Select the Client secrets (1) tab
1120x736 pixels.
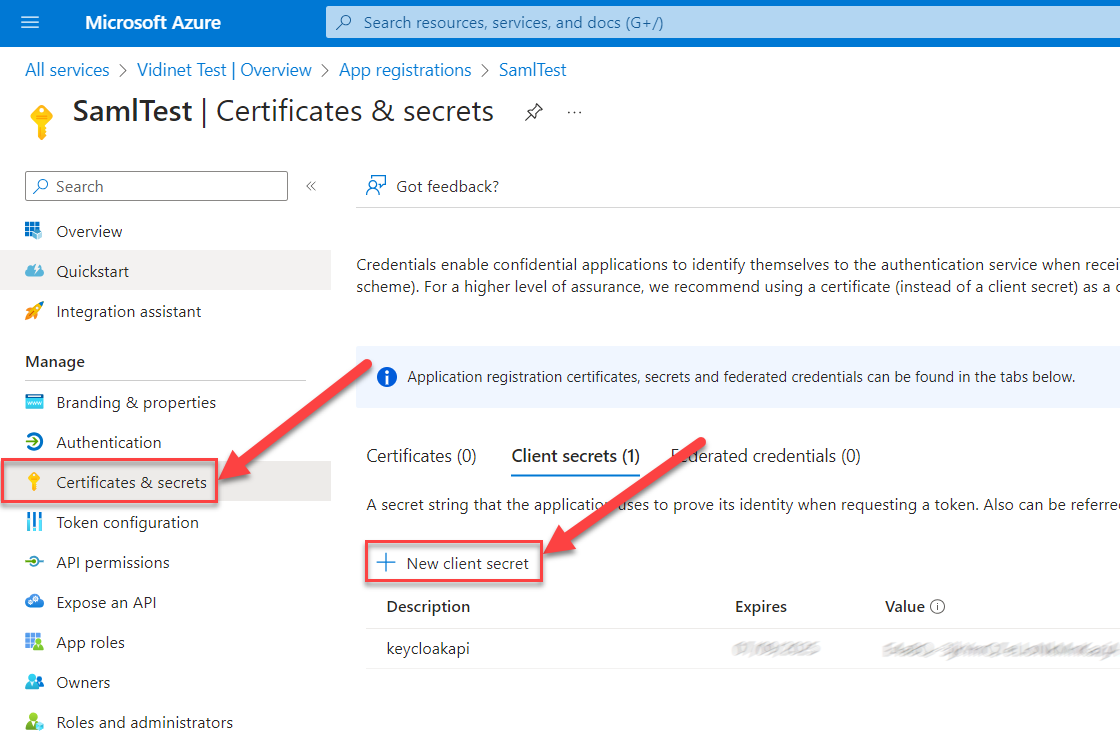pos(575,456)
